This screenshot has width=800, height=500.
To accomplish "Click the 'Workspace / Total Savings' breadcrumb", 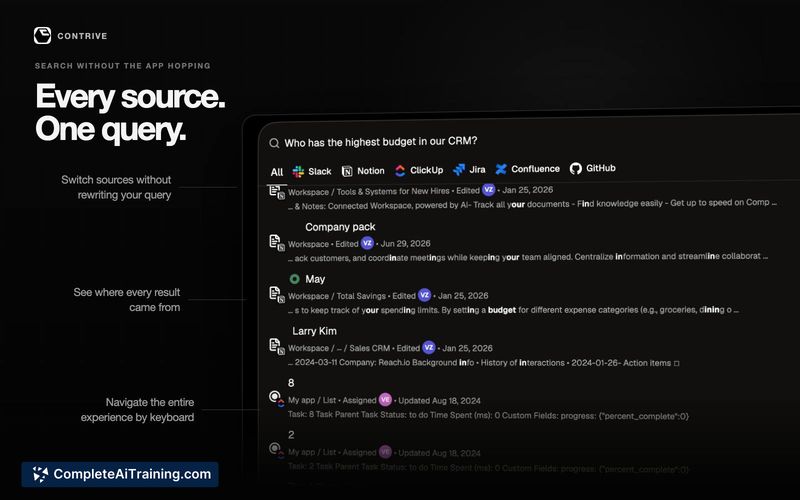I will (337, 296).
